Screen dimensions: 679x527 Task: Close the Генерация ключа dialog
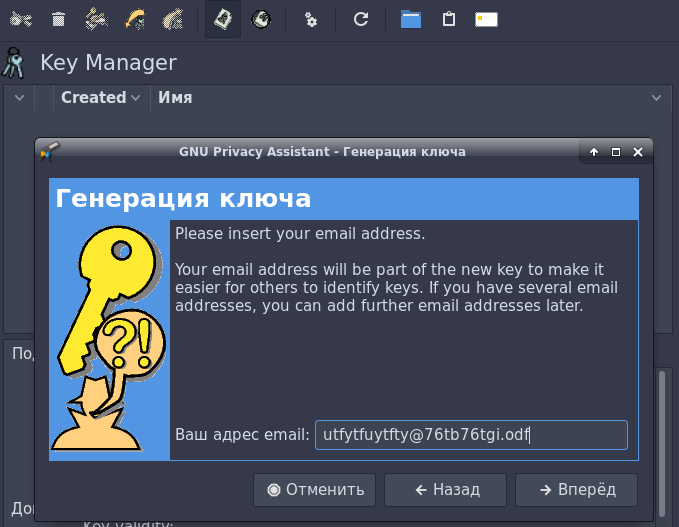tap(637, 152)
